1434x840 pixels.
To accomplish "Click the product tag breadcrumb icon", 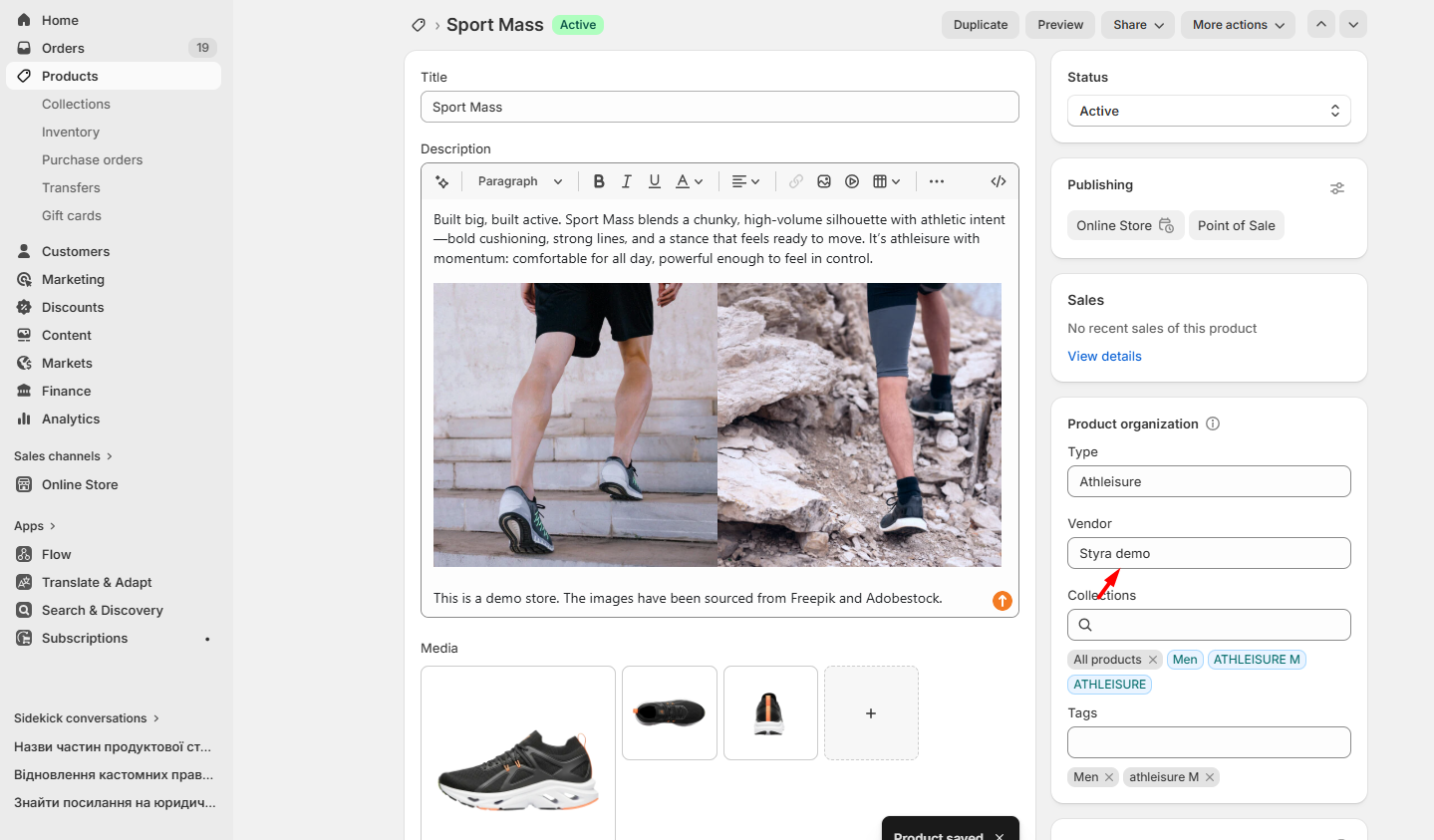I will 419,25.
